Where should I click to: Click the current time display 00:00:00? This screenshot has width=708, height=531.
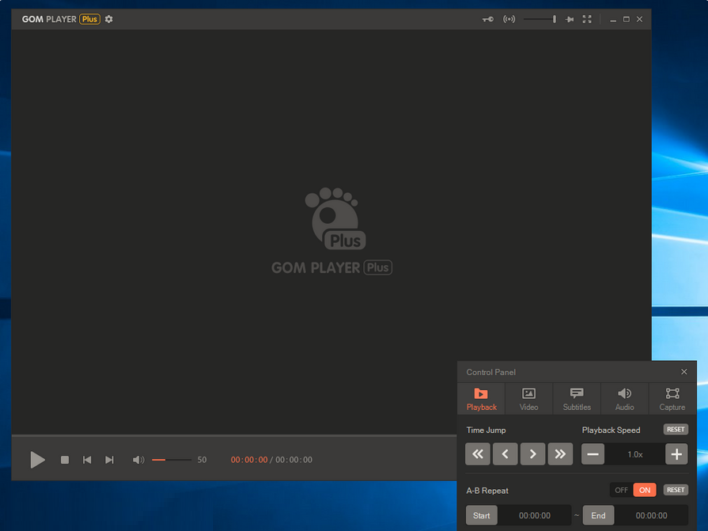[x=249, y=460]
